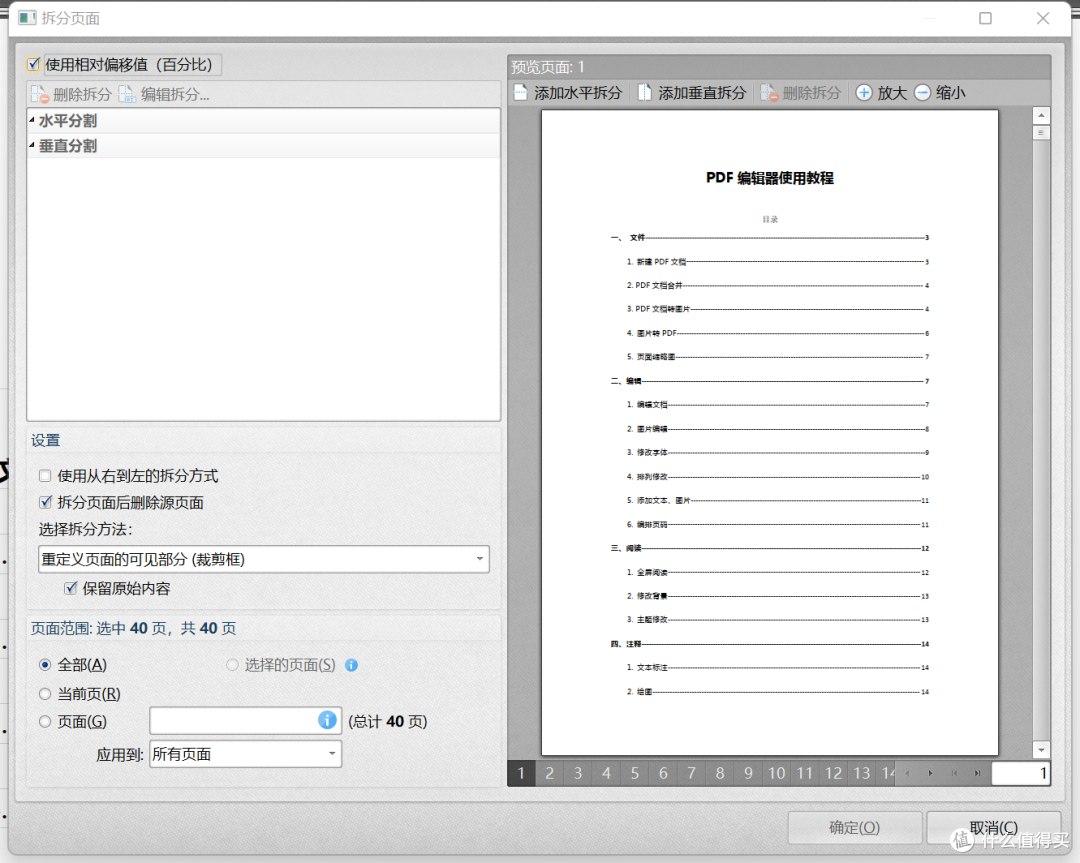Image resolution: width=1080 pixels, height=863 pixels.
Task: Enable 使用从右到左的拆分方式 checkbox
Action: click(x=45, y=475)
